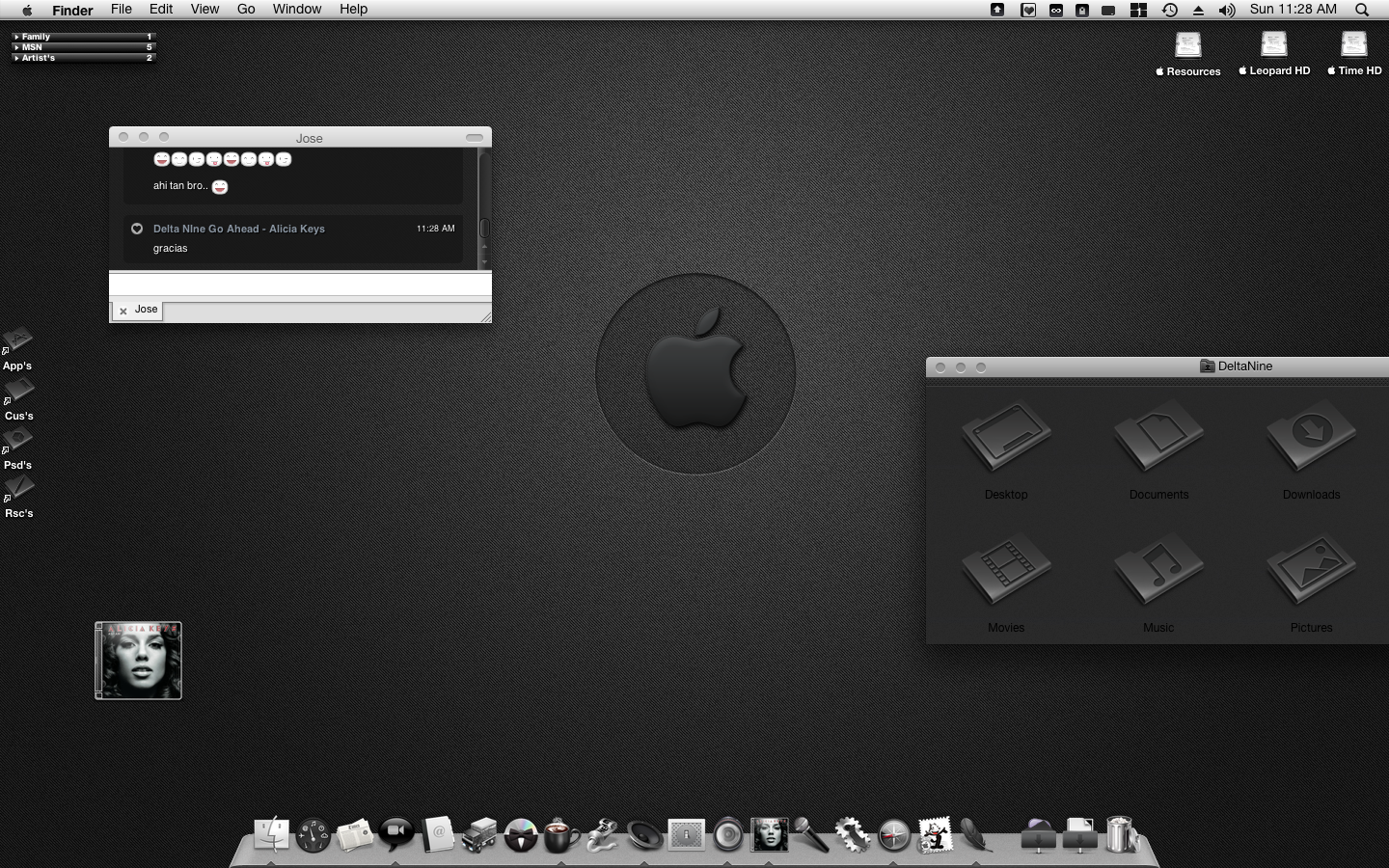Open Spotlight search magnifier
The height and width of the screenshot is (868, 1389).
pos(1362,10)
